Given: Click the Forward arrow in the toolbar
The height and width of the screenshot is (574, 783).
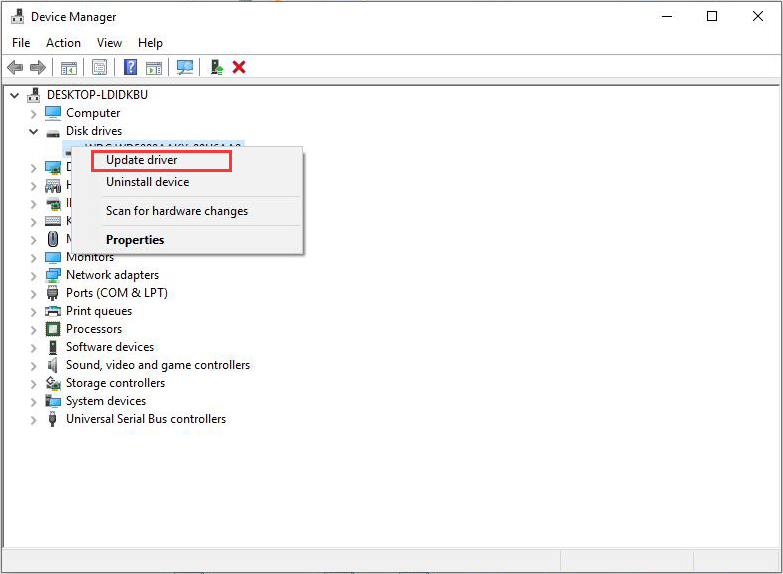Looking at the screenshot, I should click(38, 67).
